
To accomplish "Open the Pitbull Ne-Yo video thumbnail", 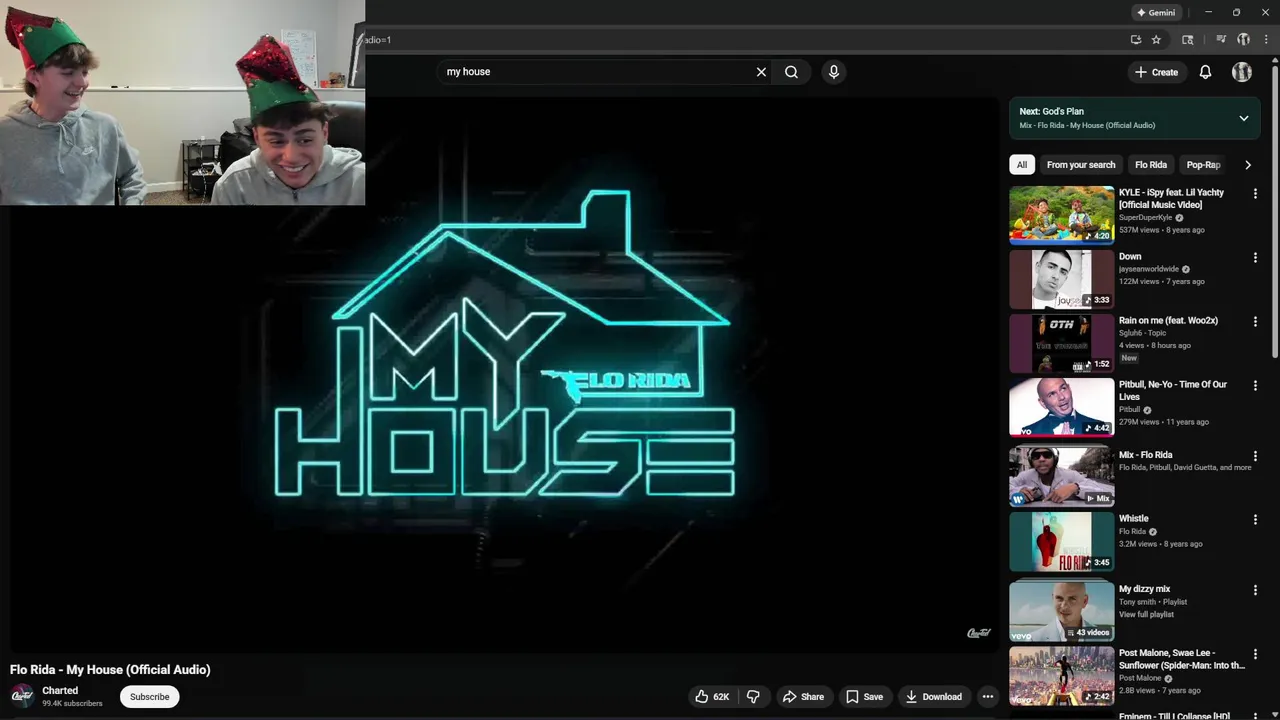I will [1061, 407].
